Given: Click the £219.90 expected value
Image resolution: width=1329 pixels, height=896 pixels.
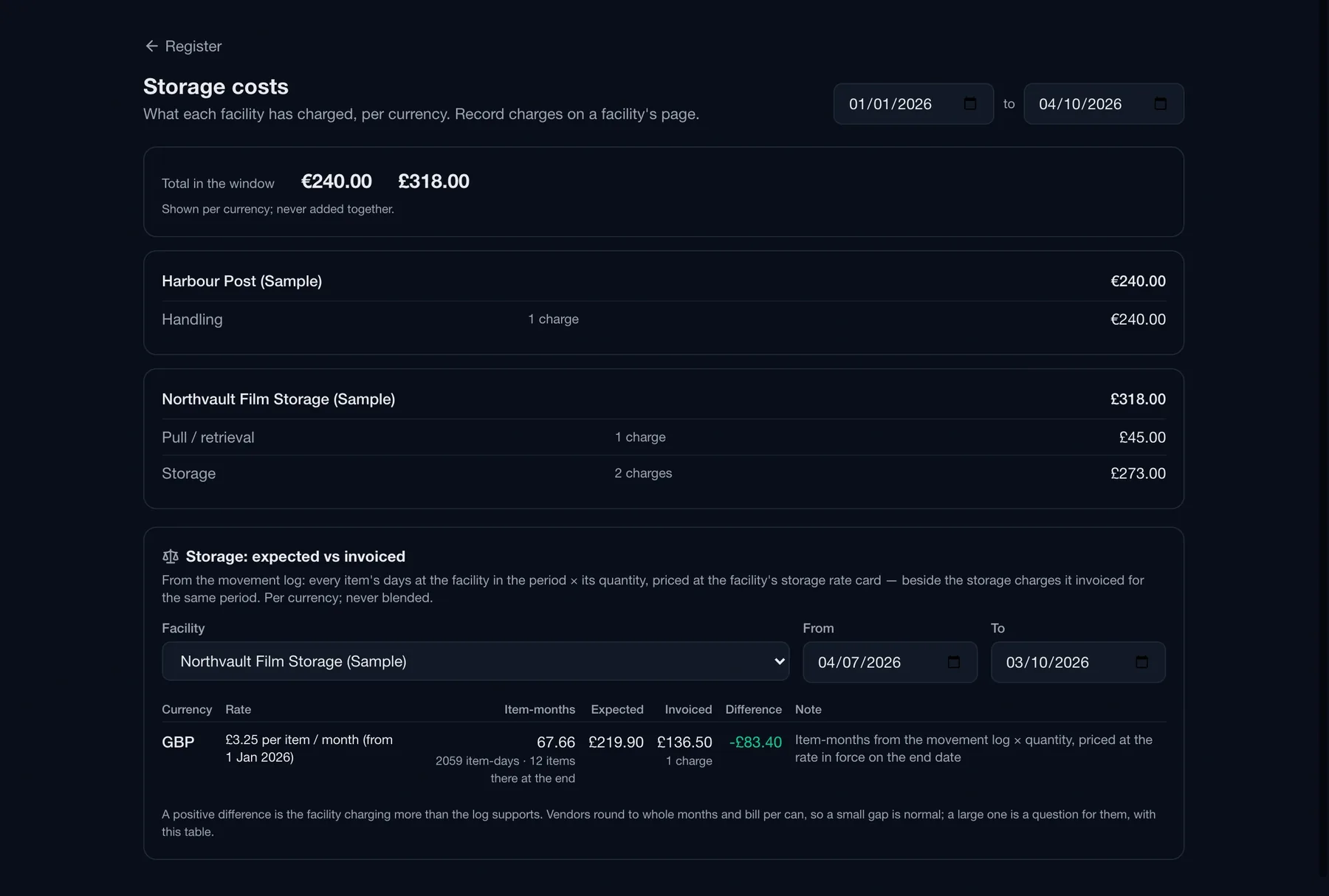Looking at the screenshot, I should tap(616, 742).
